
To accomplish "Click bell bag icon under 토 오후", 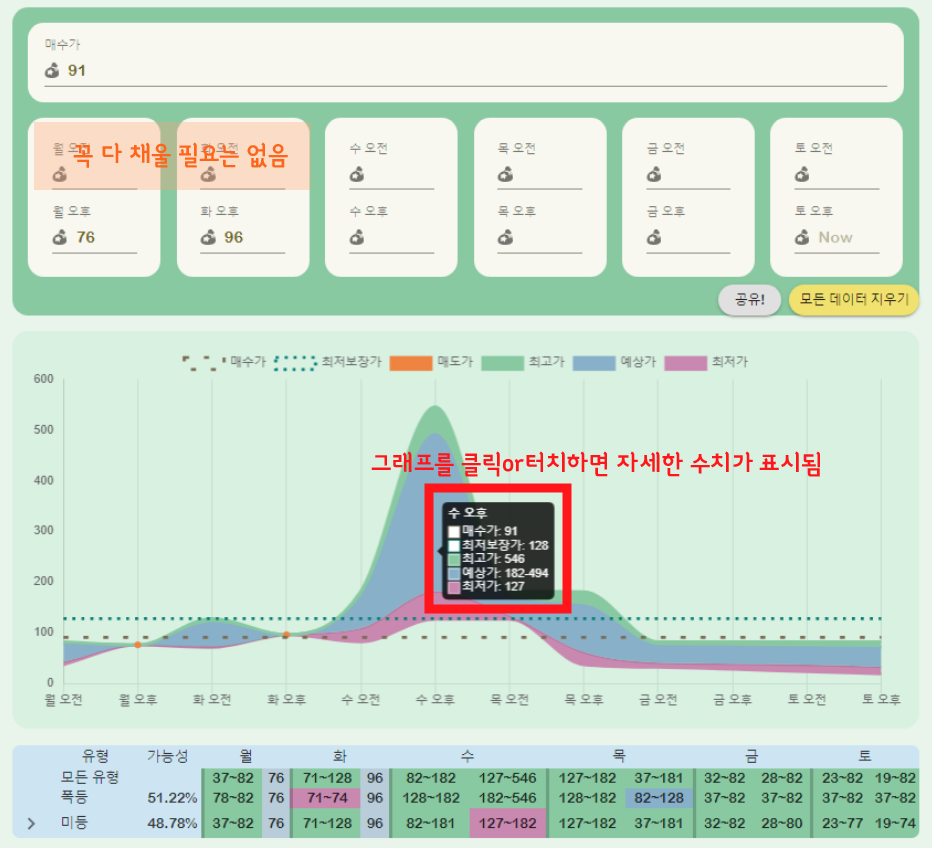I will [802, 238].
